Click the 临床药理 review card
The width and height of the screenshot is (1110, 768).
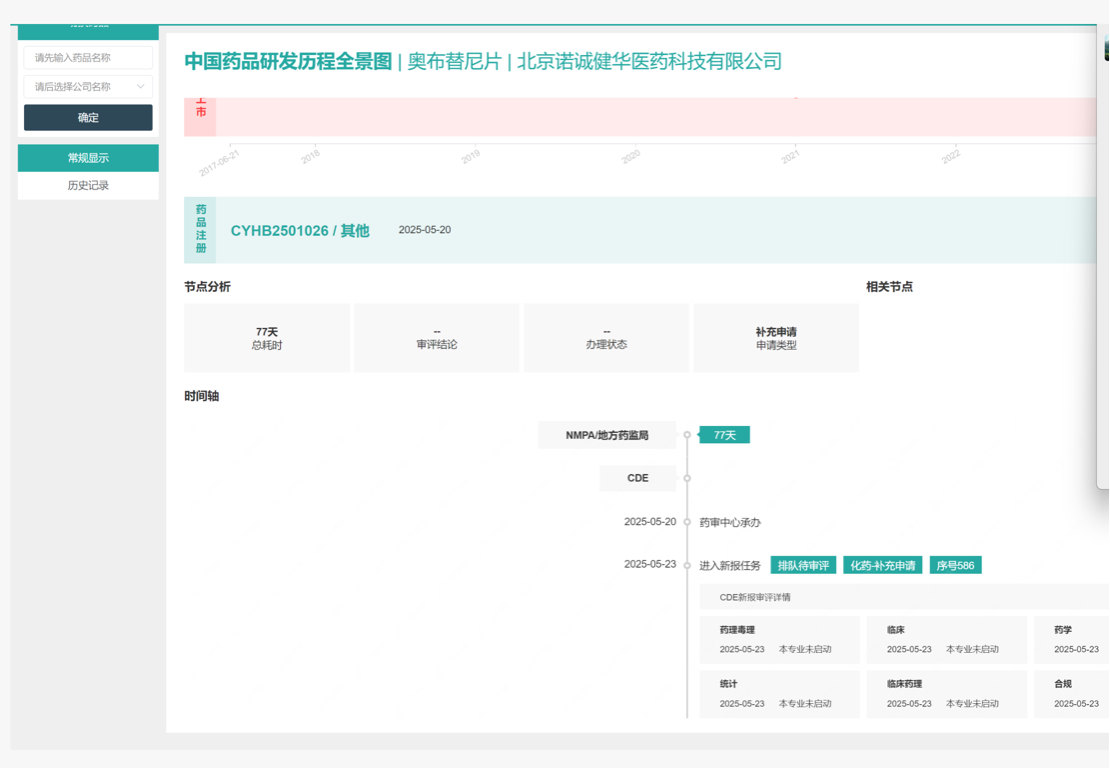tap(946, 694)
